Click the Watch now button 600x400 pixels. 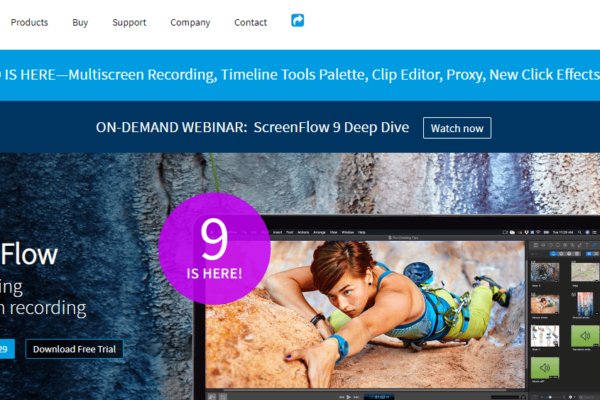457,128
